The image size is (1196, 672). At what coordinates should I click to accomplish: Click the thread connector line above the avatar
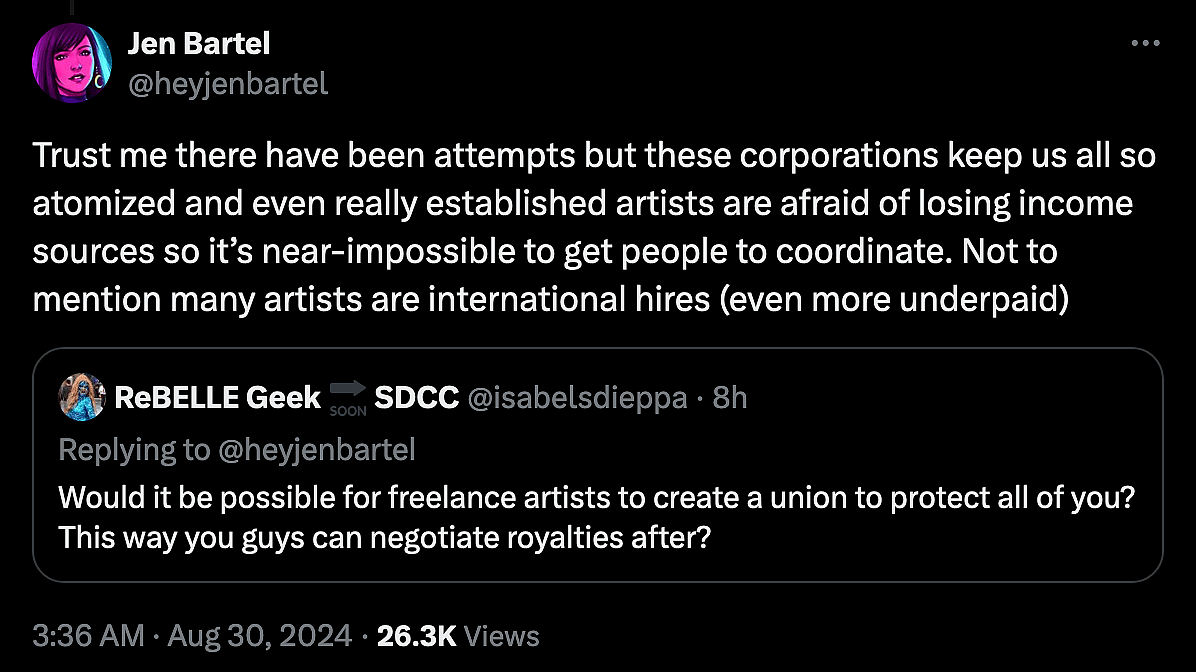[71, 8]
